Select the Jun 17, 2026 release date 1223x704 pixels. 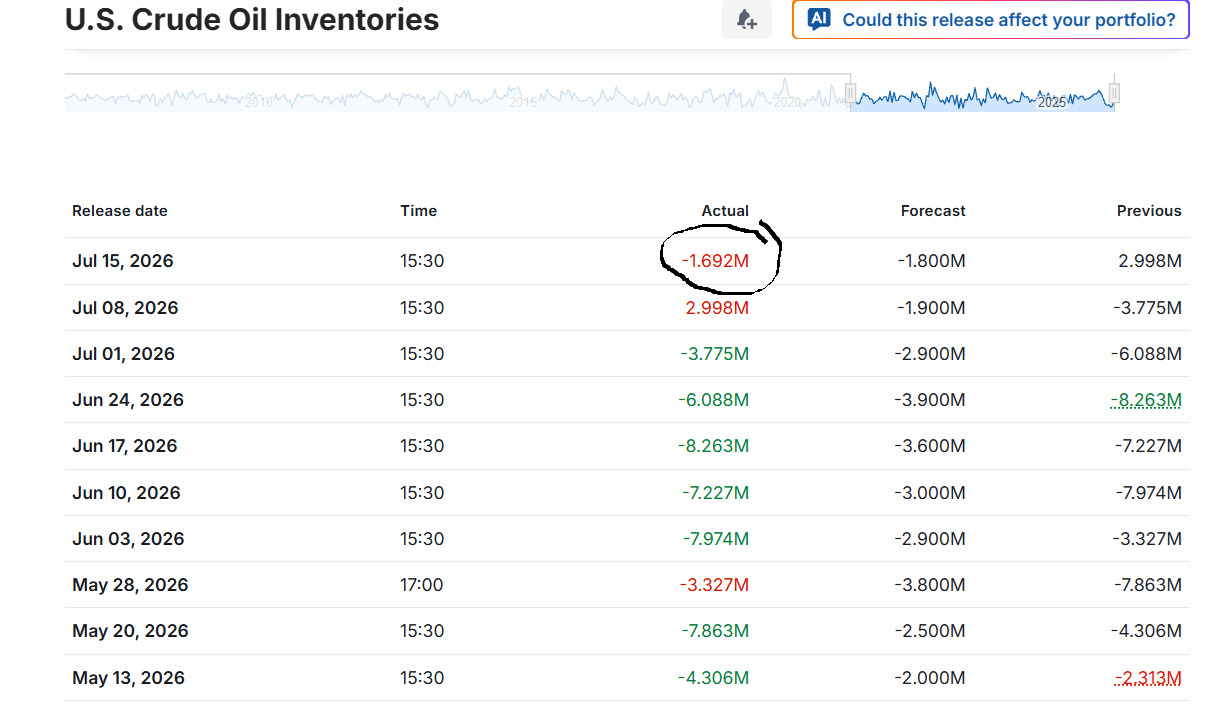[125, 446]
